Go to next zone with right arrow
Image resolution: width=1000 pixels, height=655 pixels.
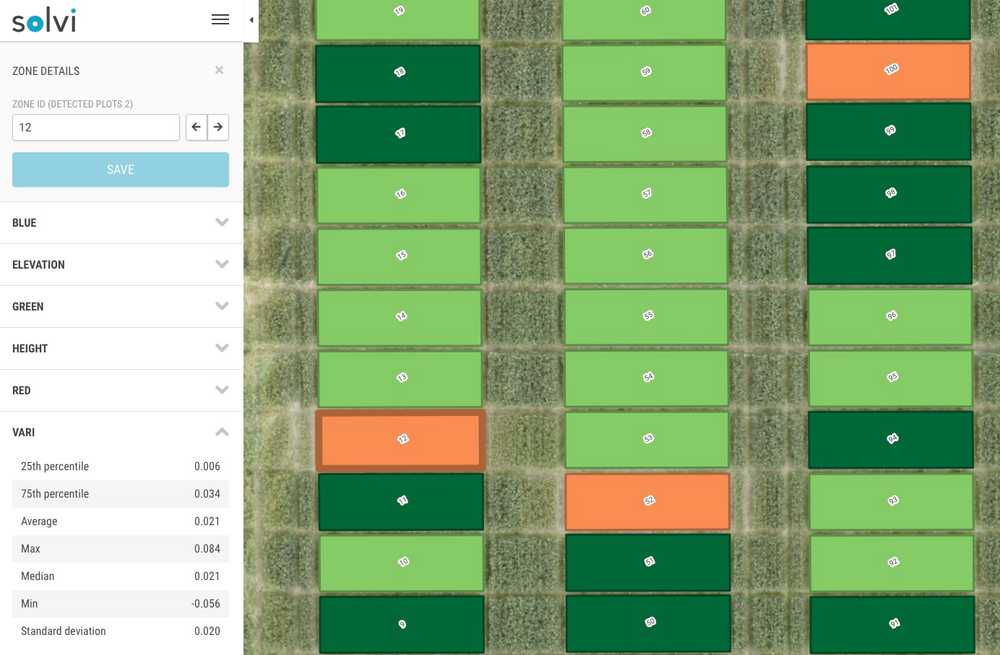click(x=218, y=127)
